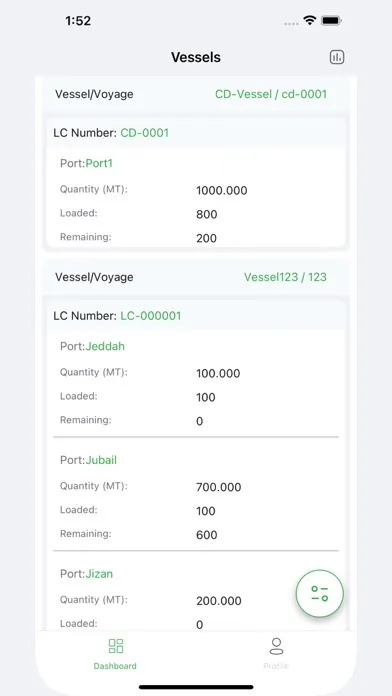The height and width of the screenshot is (696, 392).
Task: Switch to the Profile tab label
Action: click(x=276, y=666)
